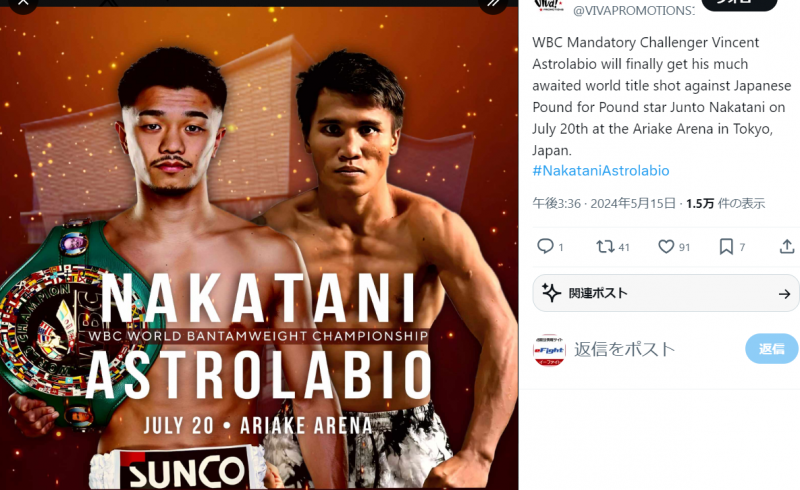Screen dimensions: 800x490
Task: Bookmark this post
Action: 727,246
